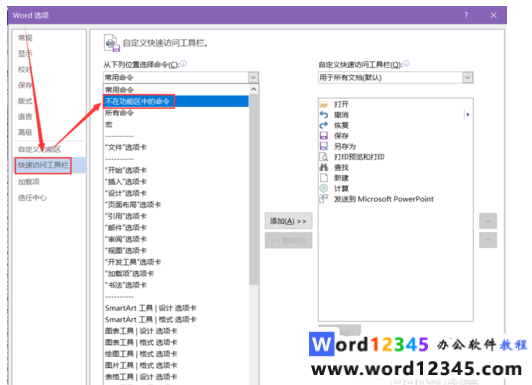Click the 计算 round icon
The image size is (532, 385).
[x=324, y=188]
